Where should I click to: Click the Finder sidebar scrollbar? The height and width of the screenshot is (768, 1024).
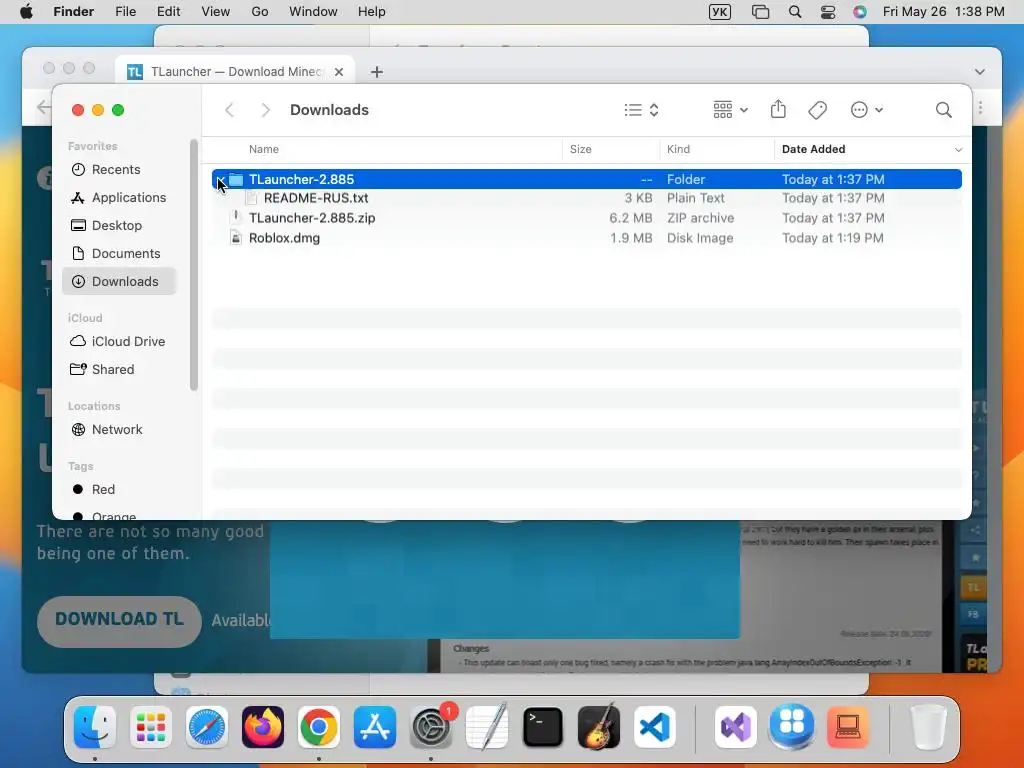[x=193, y=265]
